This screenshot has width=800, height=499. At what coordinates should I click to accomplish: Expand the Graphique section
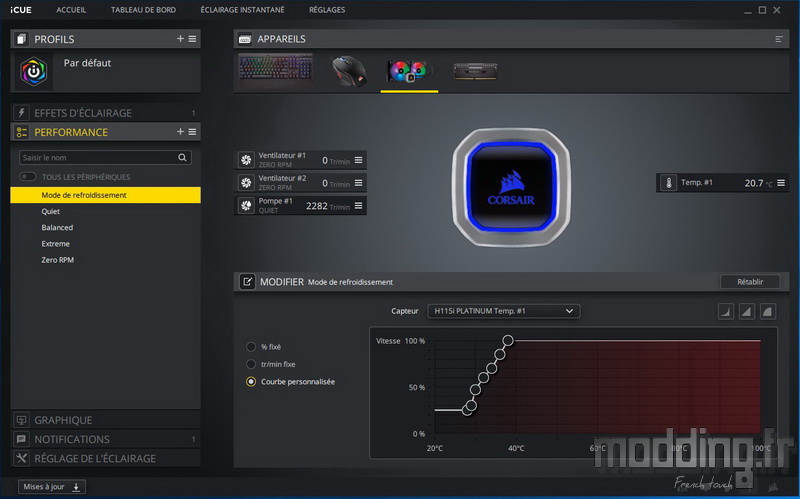[x=105, y=420]
